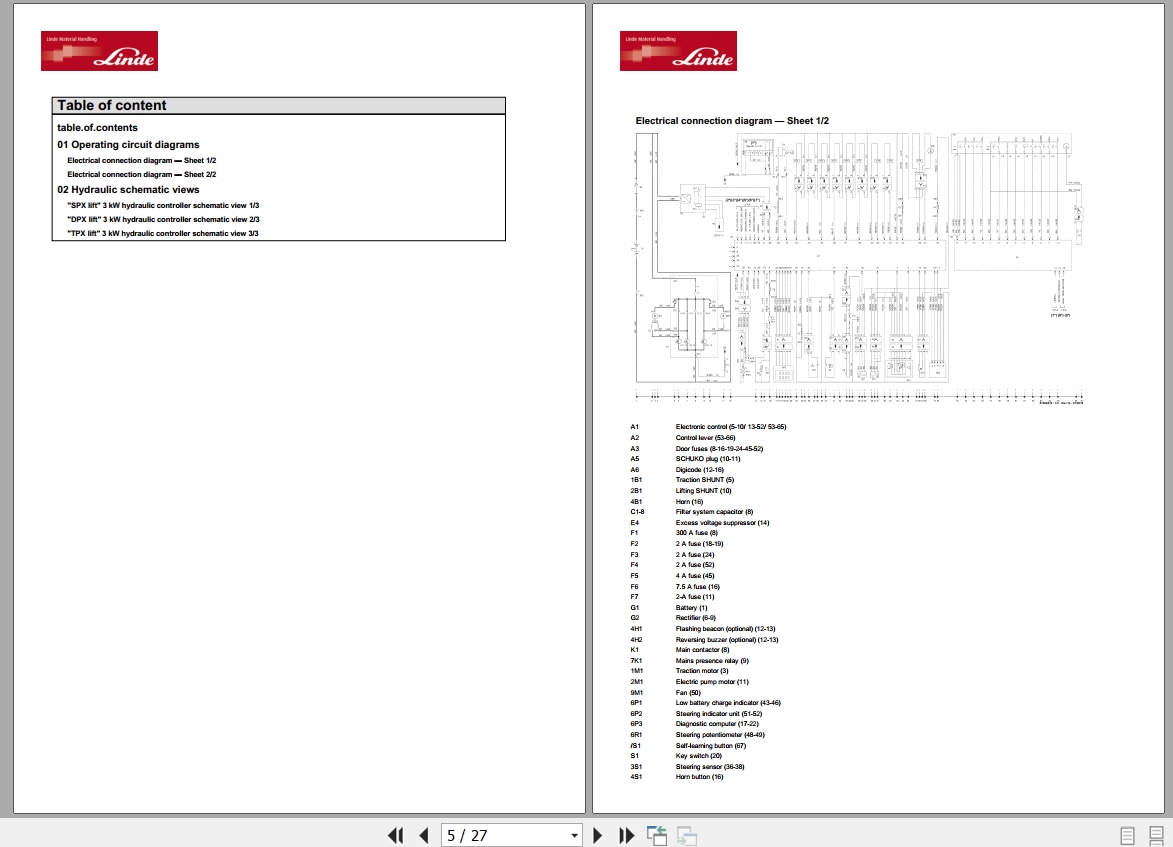Screen dimensions: 1173x847
Task: Open 'DPX lift 3 kW hydraulic controller 2/3' link
Action: tap(163, 219)
